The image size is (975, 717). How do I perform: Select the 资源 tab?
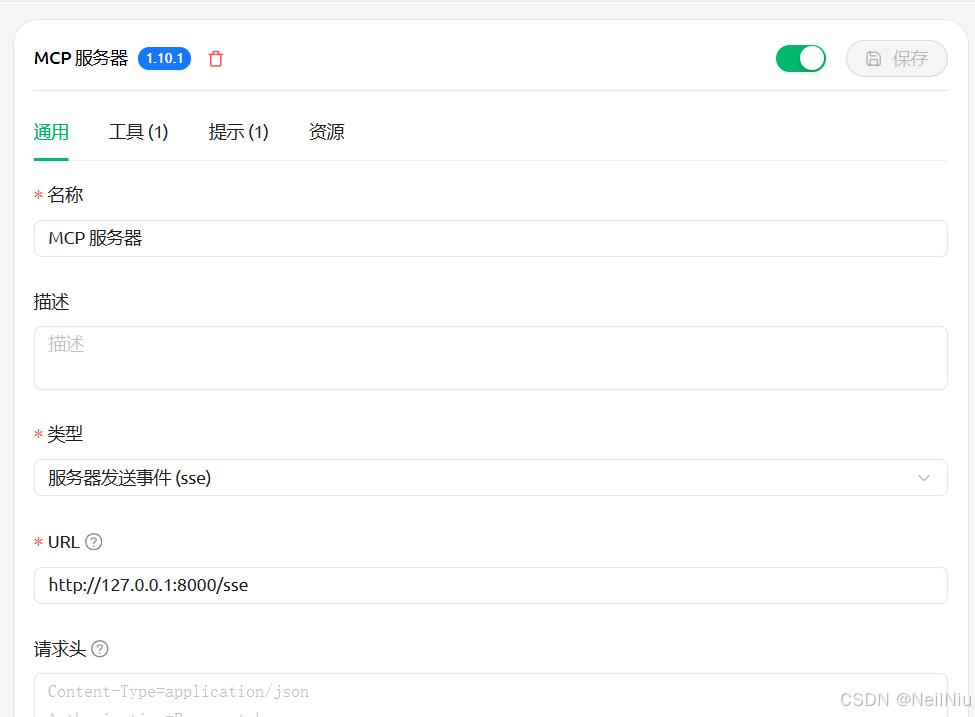[326, 131]
